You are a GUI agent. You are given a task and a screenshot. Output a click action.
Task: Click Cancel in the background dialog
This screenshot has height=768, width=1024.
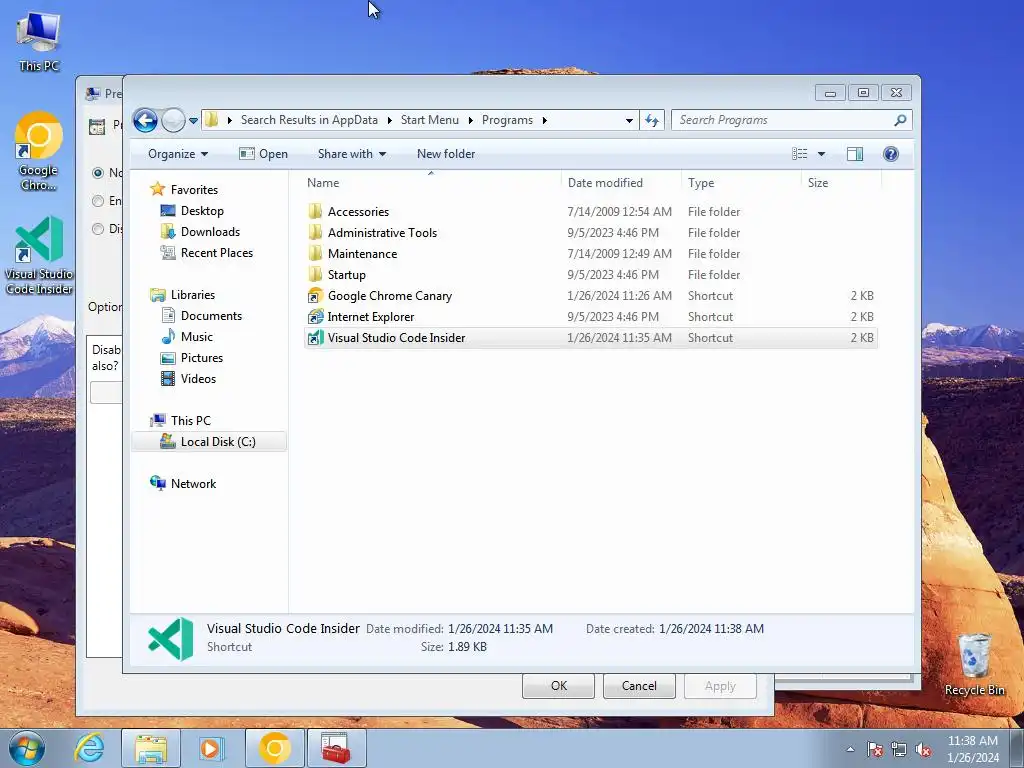(639, 686)
